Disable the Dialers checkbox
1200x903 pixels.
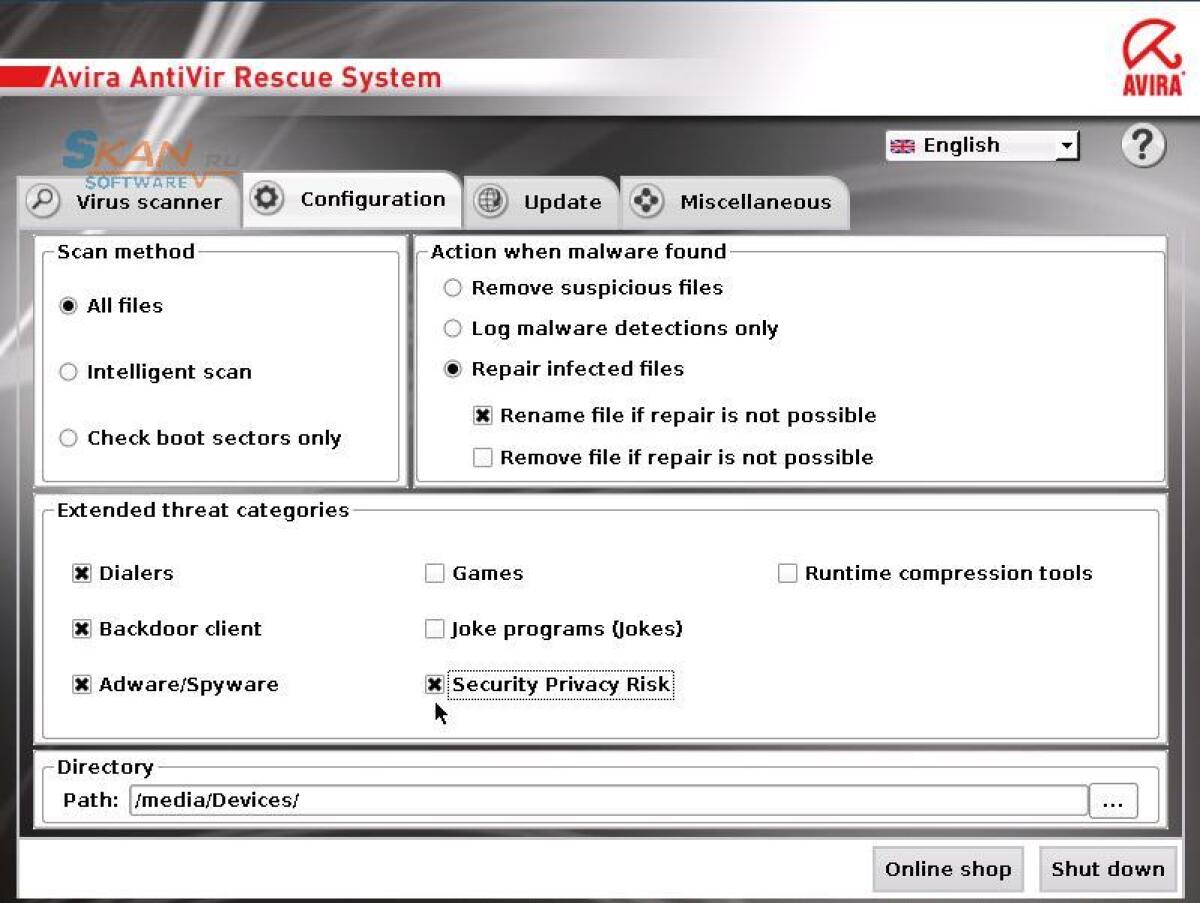pos(81,573)
